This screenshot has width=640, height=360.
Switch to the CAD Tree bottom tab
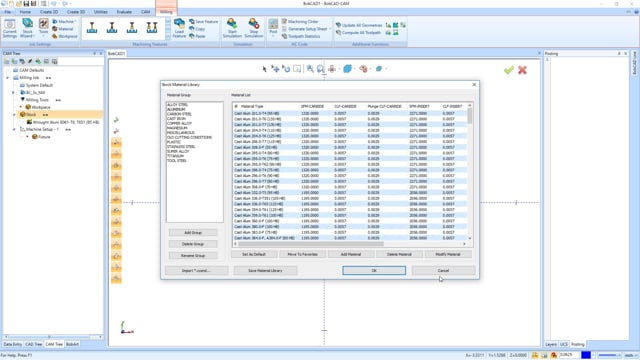[x=33, y=344]
